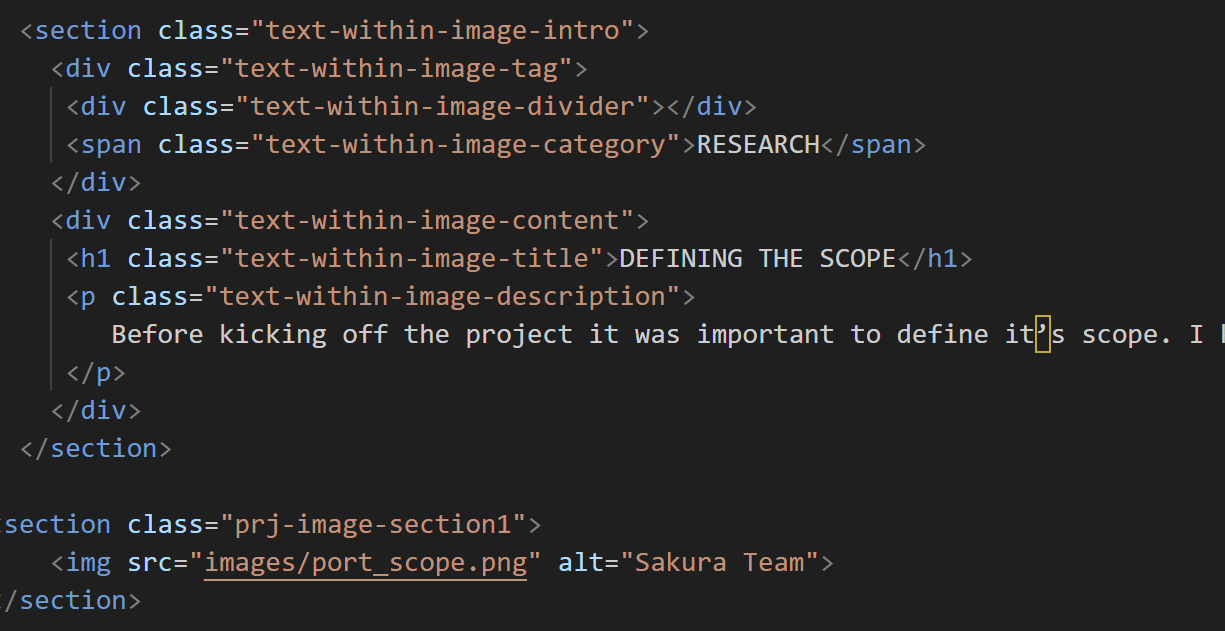Click the "text-within-image-title" class value
1225x631 pixels.
click(411, 258)
